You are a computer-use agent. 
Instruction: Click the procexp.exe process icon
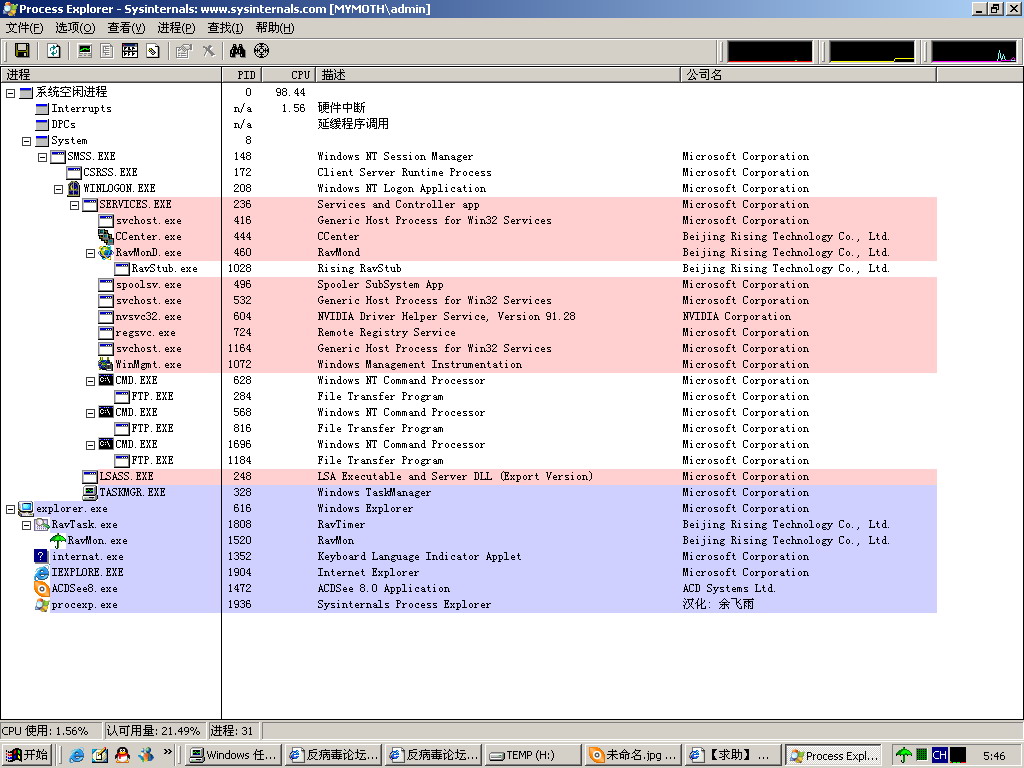pyautogui.click(x=42, y=605)
